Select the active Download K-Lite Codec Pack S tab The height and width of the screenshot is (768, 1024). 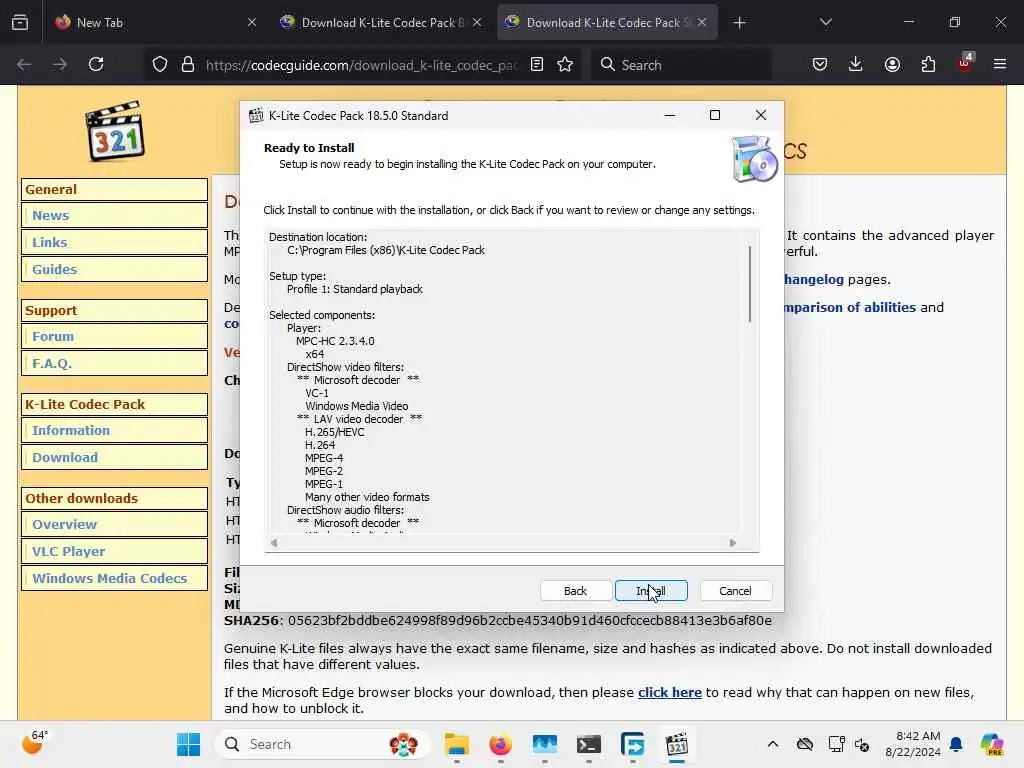[607, 22]
